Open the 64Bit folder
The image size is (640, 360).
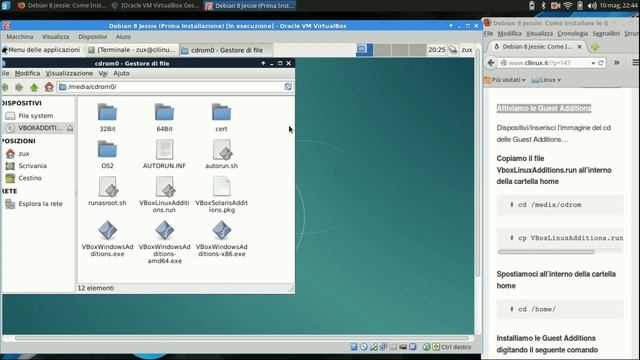[164, 117]
